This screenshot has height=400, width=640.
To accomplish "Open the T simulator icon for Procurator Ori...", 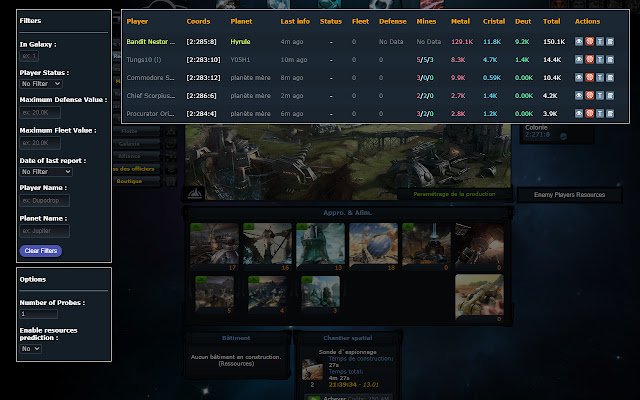I will click(600, 113).
